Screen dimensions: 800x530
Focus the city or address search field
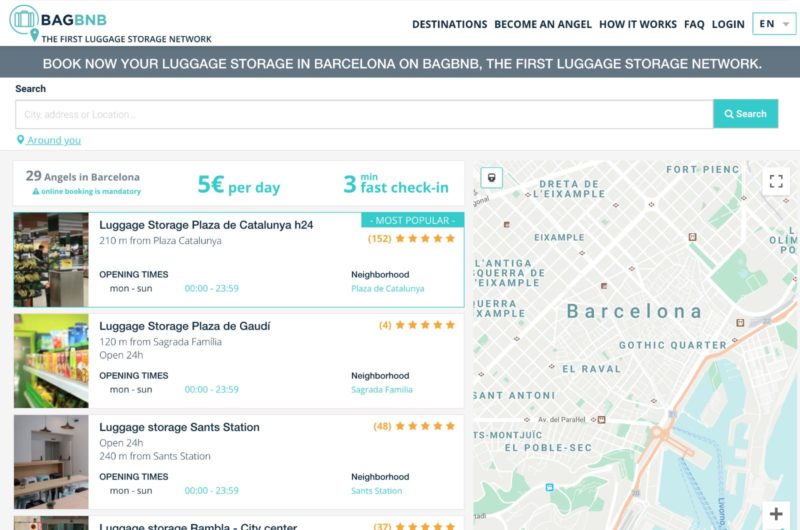tap(364, 114)
